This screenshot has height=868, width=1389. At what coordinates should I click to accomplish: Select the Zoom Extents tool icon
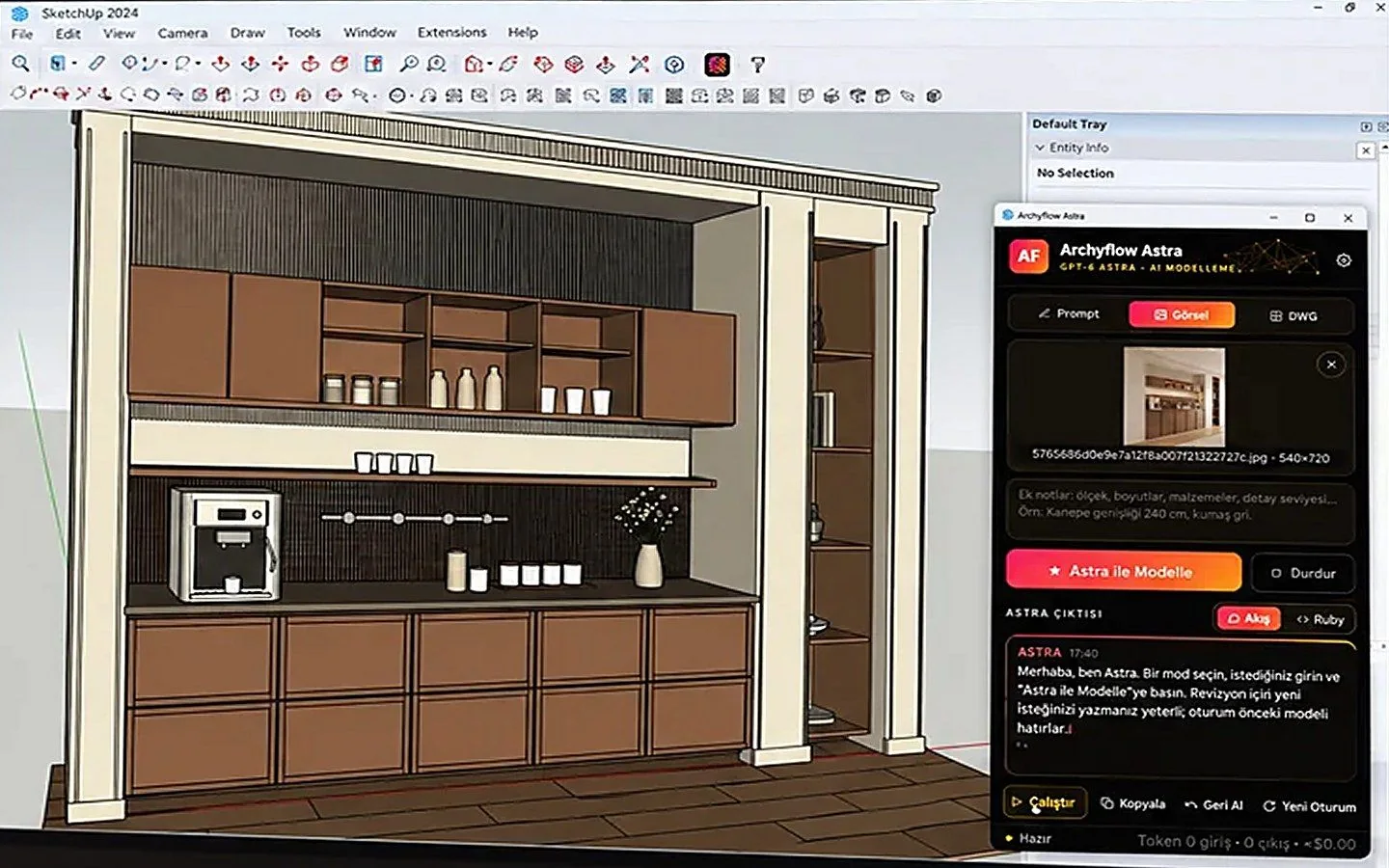(x=437, y=64)
